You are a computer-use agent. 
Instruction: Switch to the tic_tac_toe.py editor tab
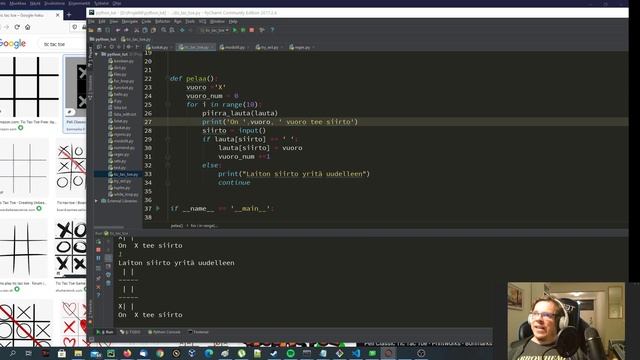coord(196,47)
